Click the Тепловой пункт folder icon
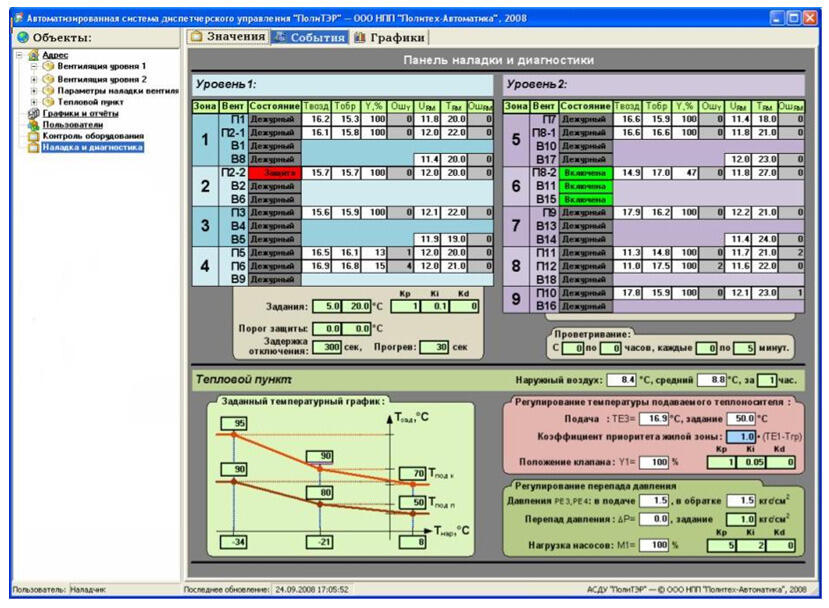The height and width of the screenshot is (608, 829). (49, 102)
